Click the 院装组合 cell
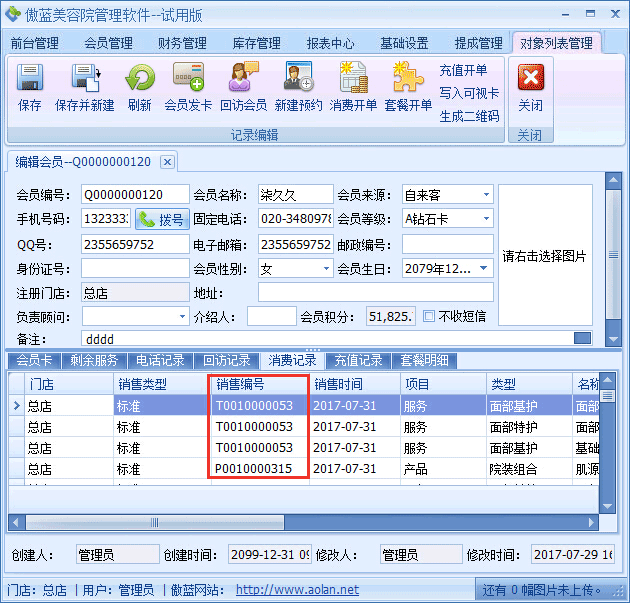The image size is (630, 603). tap(529, 468)
